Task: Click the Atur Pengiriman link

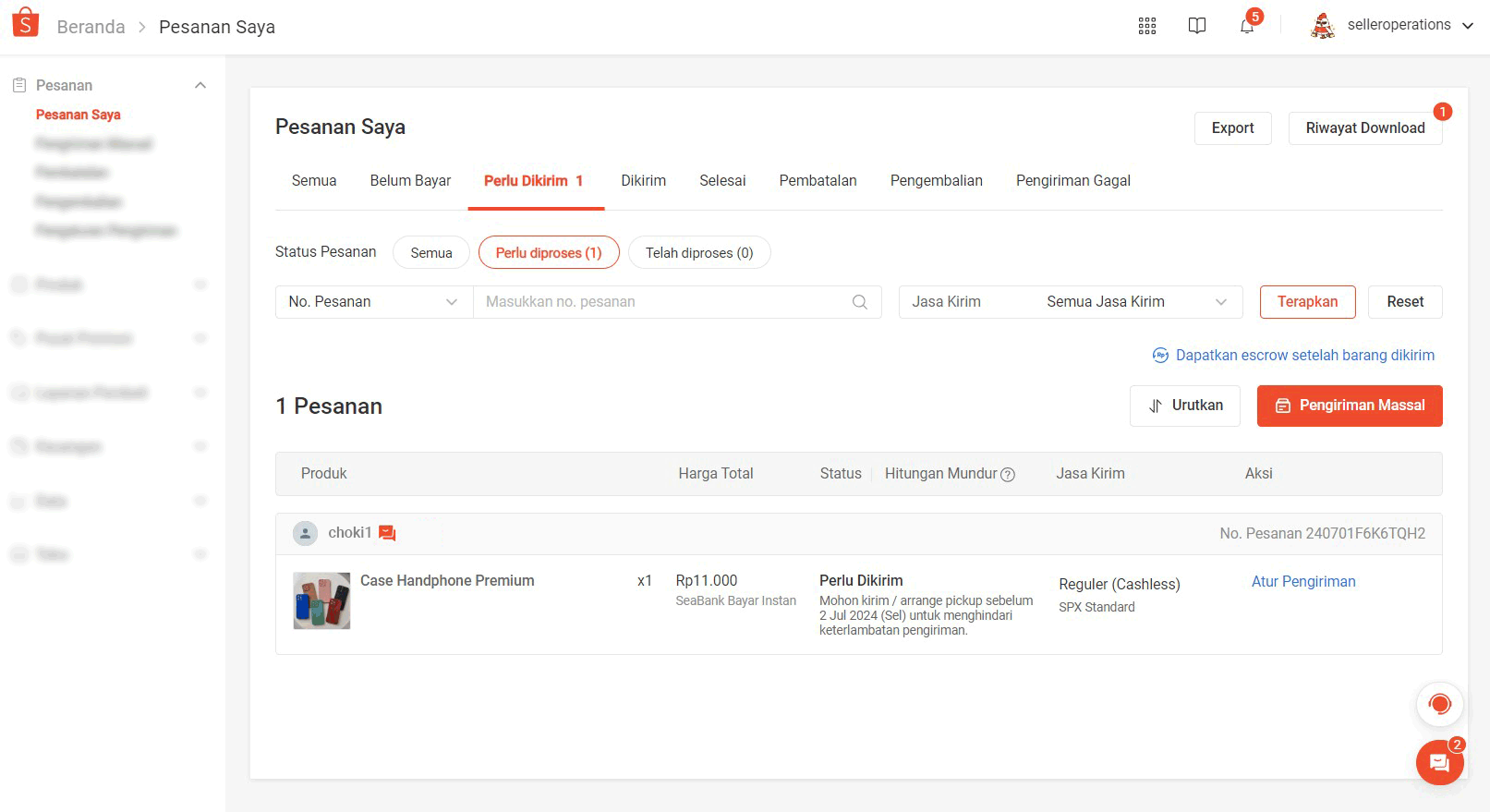Action: pos(1303,581)
